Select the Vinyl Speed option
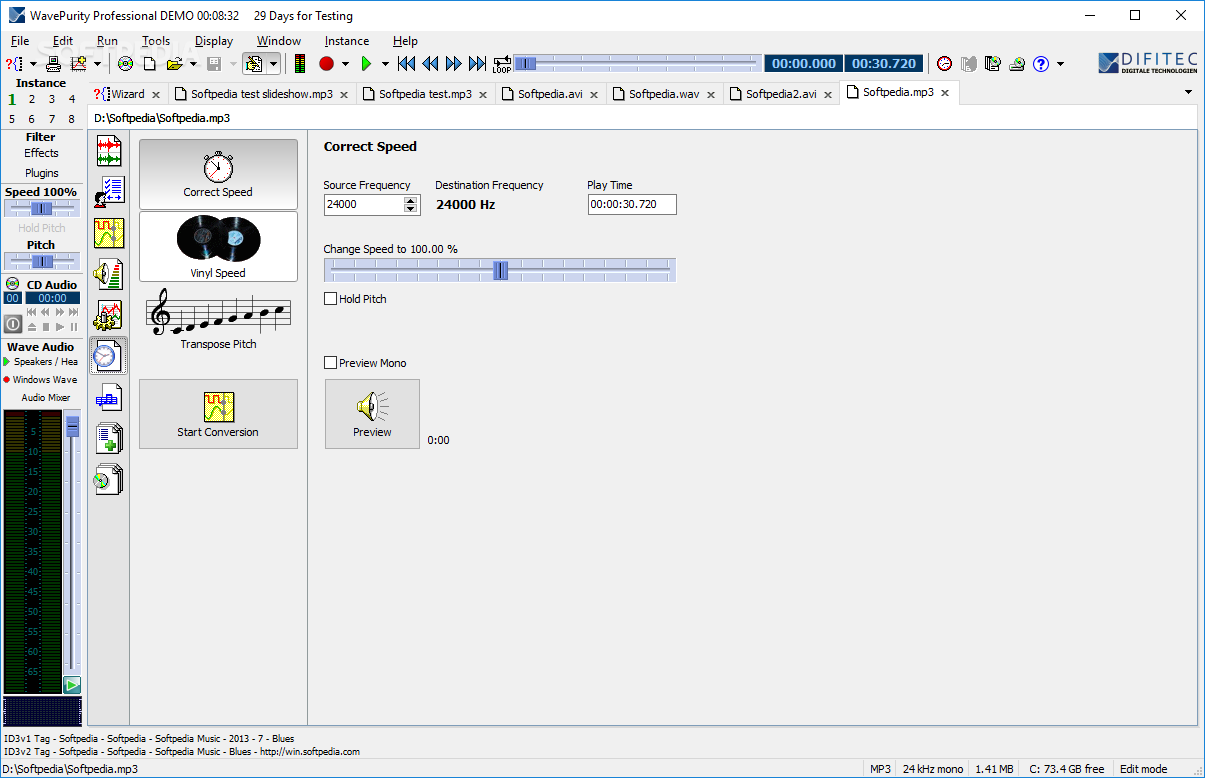This screenshot has height=778, width=1205. pos(218,246)
